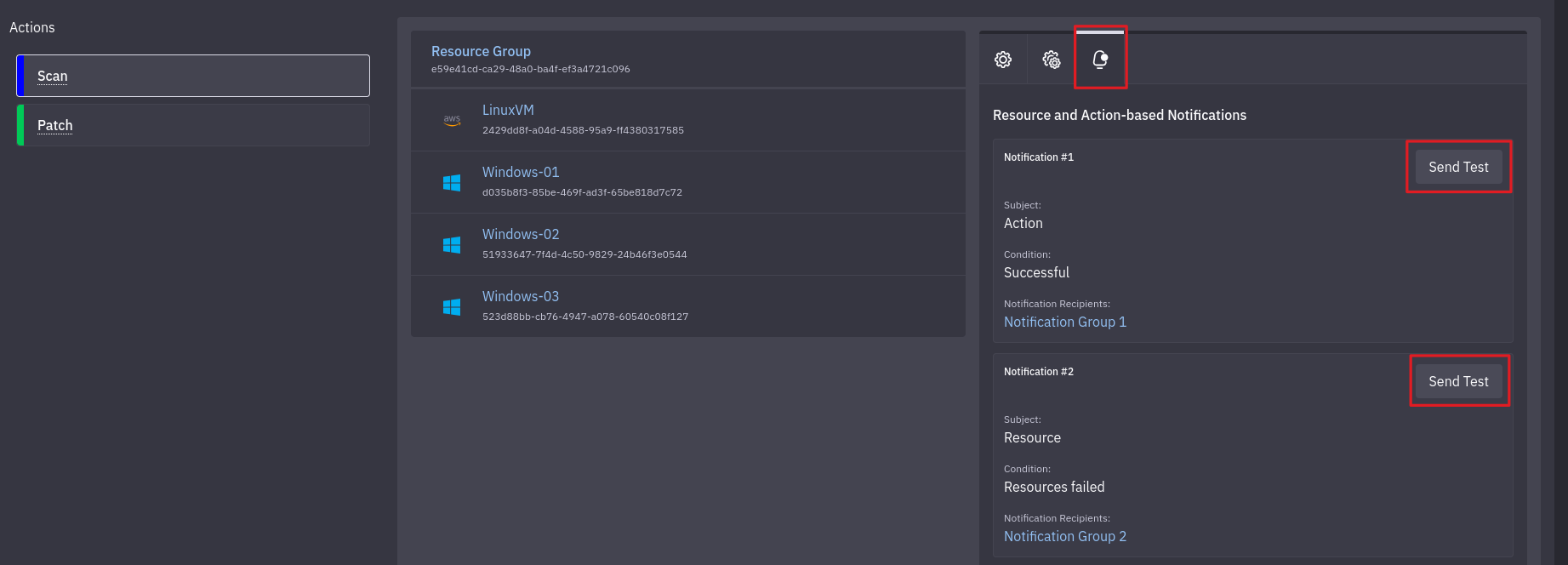Open Notification Group 1 link
The width and height of the screenshot is (1568, 565).
click(1065, 322)
